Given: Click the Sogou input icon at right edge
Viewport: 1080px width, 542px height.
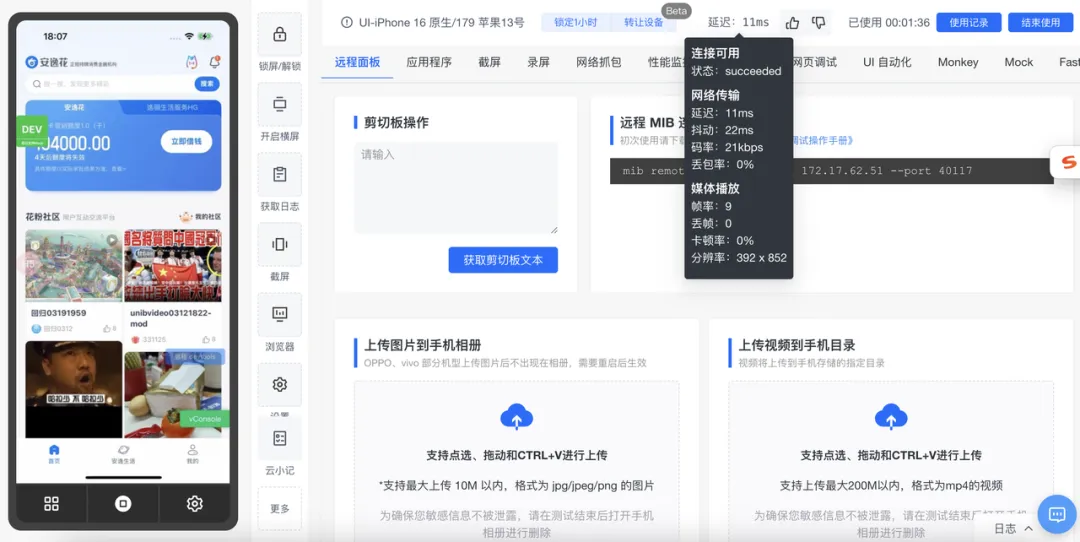Looking at the screenshot, I should point(1066,163).
